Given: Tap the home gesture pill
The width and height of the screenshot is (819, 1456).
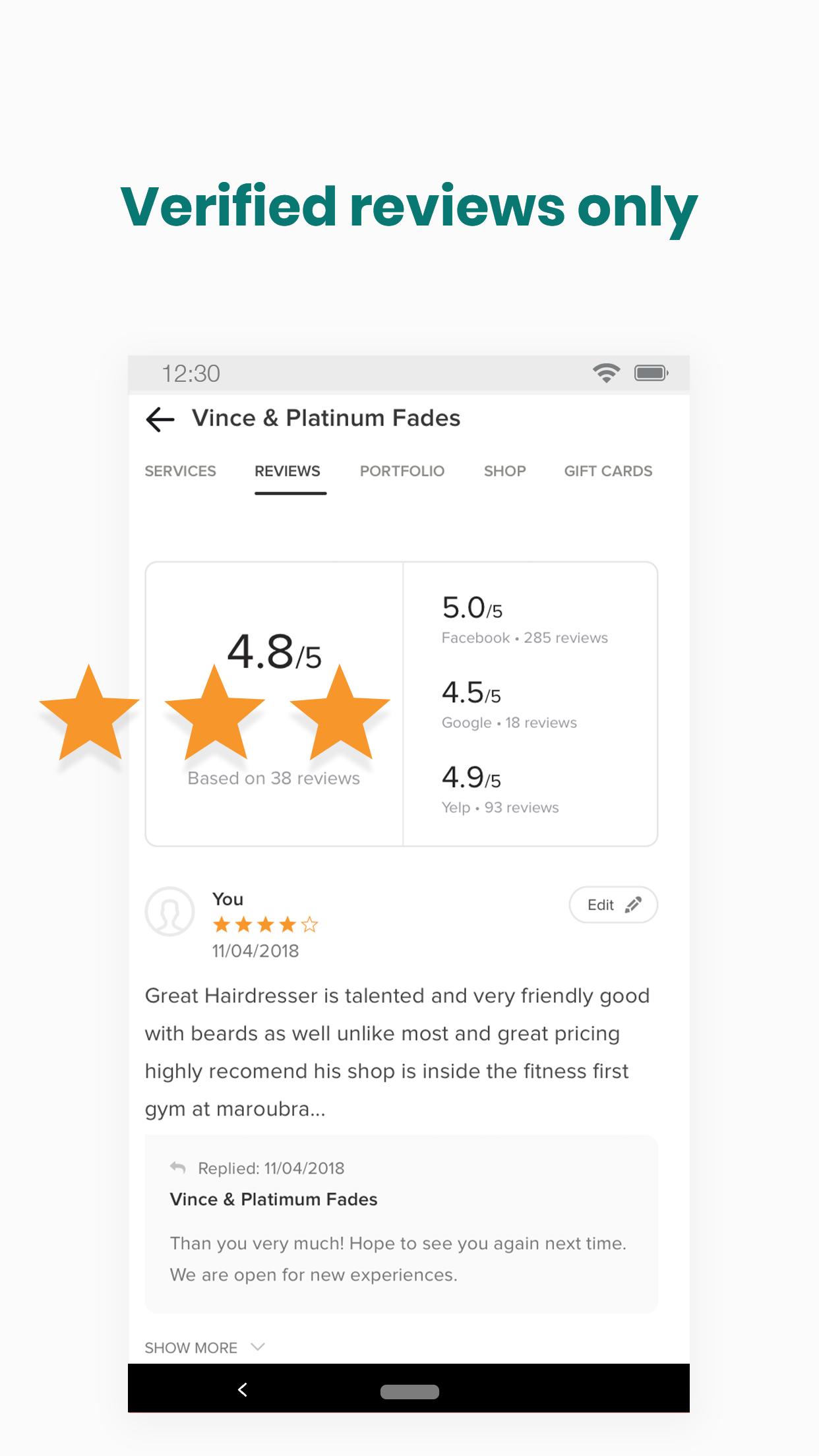Looking at the screenshot, I should pyautogui.click(x=409, y=1391).
